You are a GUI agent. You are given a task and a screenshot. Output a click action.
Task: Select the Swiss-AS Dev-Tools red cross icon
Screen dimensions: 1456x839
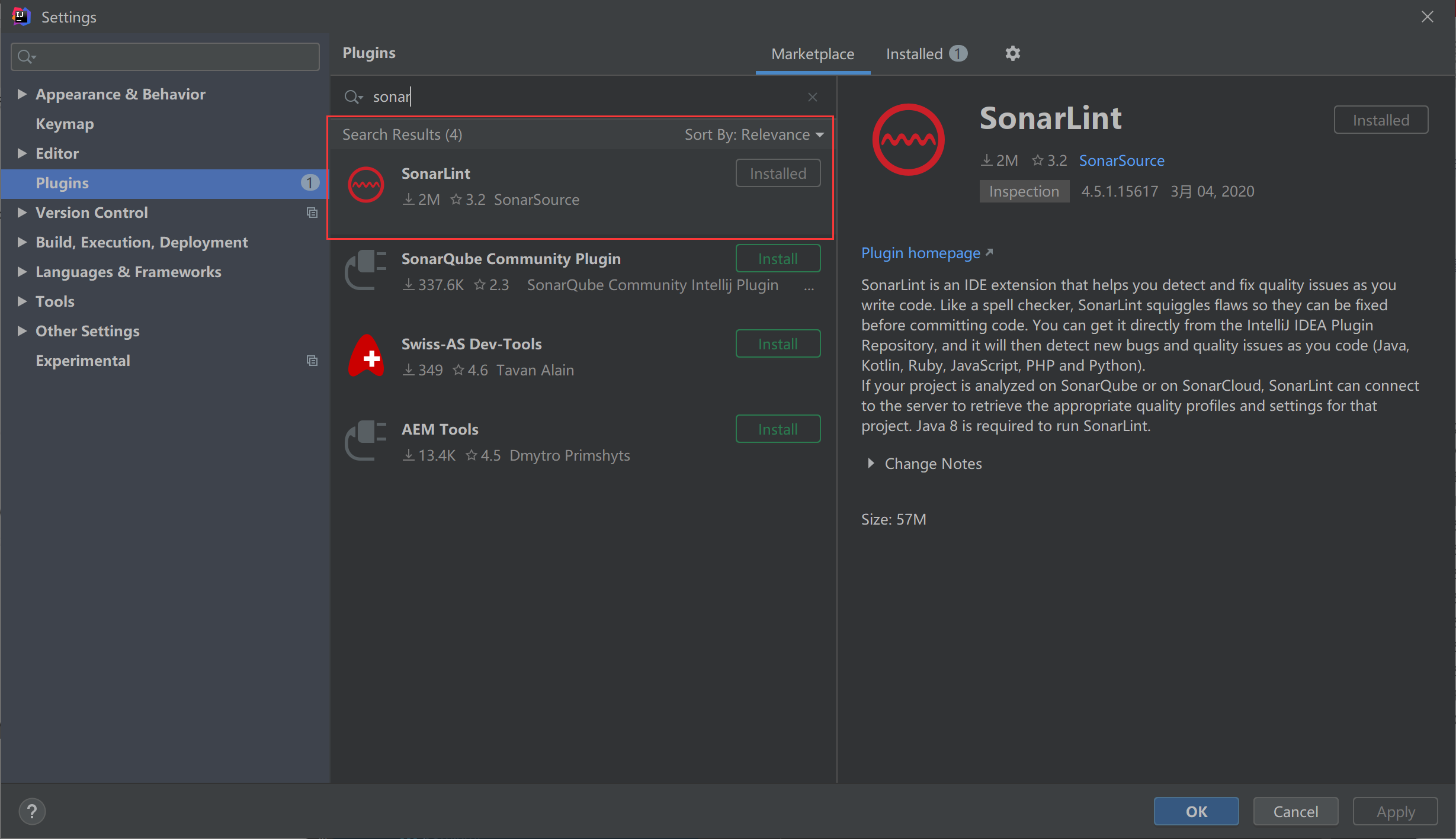point(365,355)
